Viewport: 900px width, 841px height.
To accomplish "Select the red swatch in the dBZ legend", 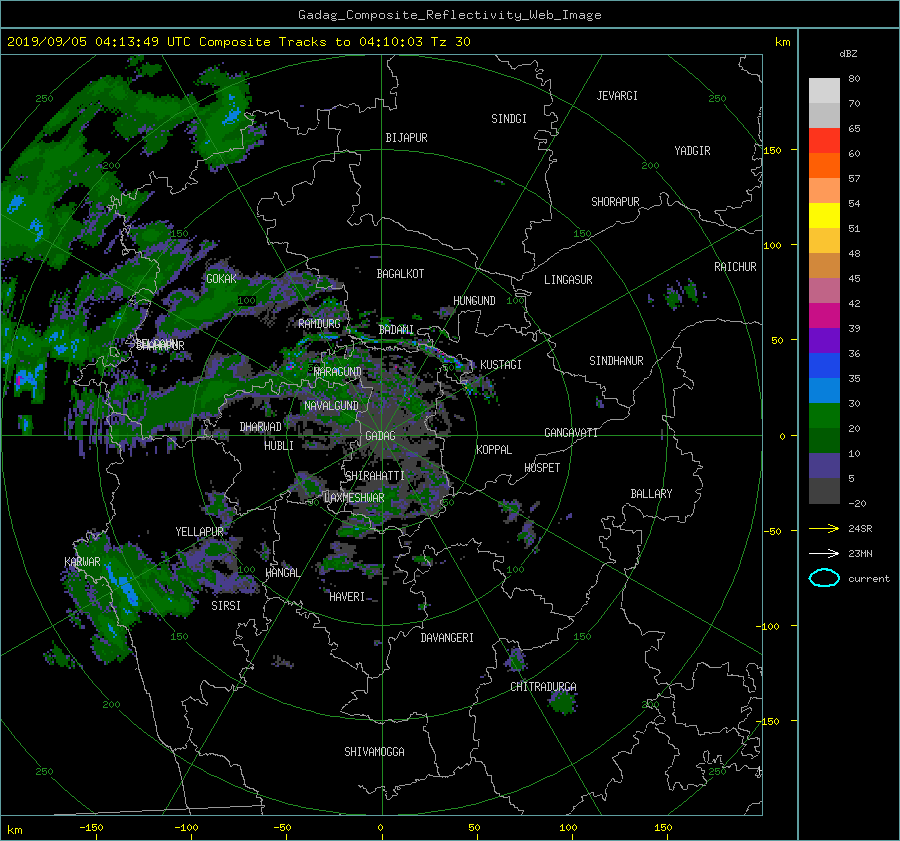I will pyautogui.click(x=824, y=140).
